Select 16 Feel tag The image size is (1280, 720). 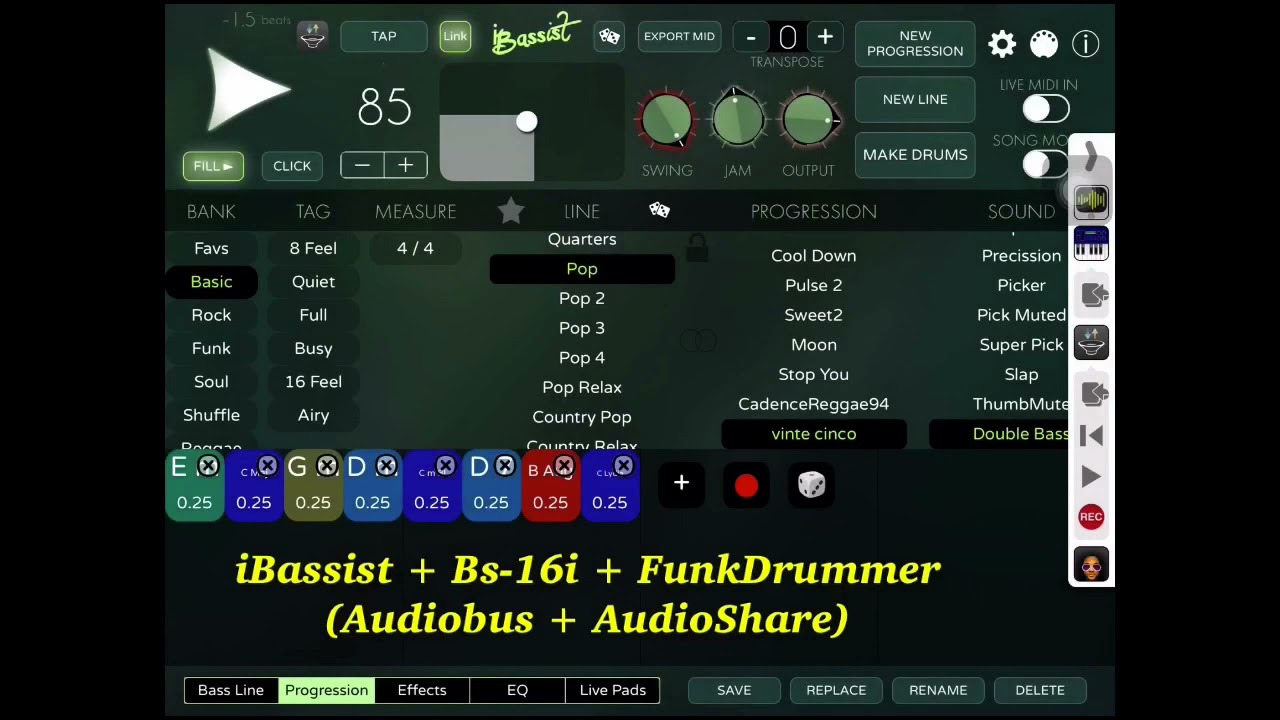tap(313, 382)
